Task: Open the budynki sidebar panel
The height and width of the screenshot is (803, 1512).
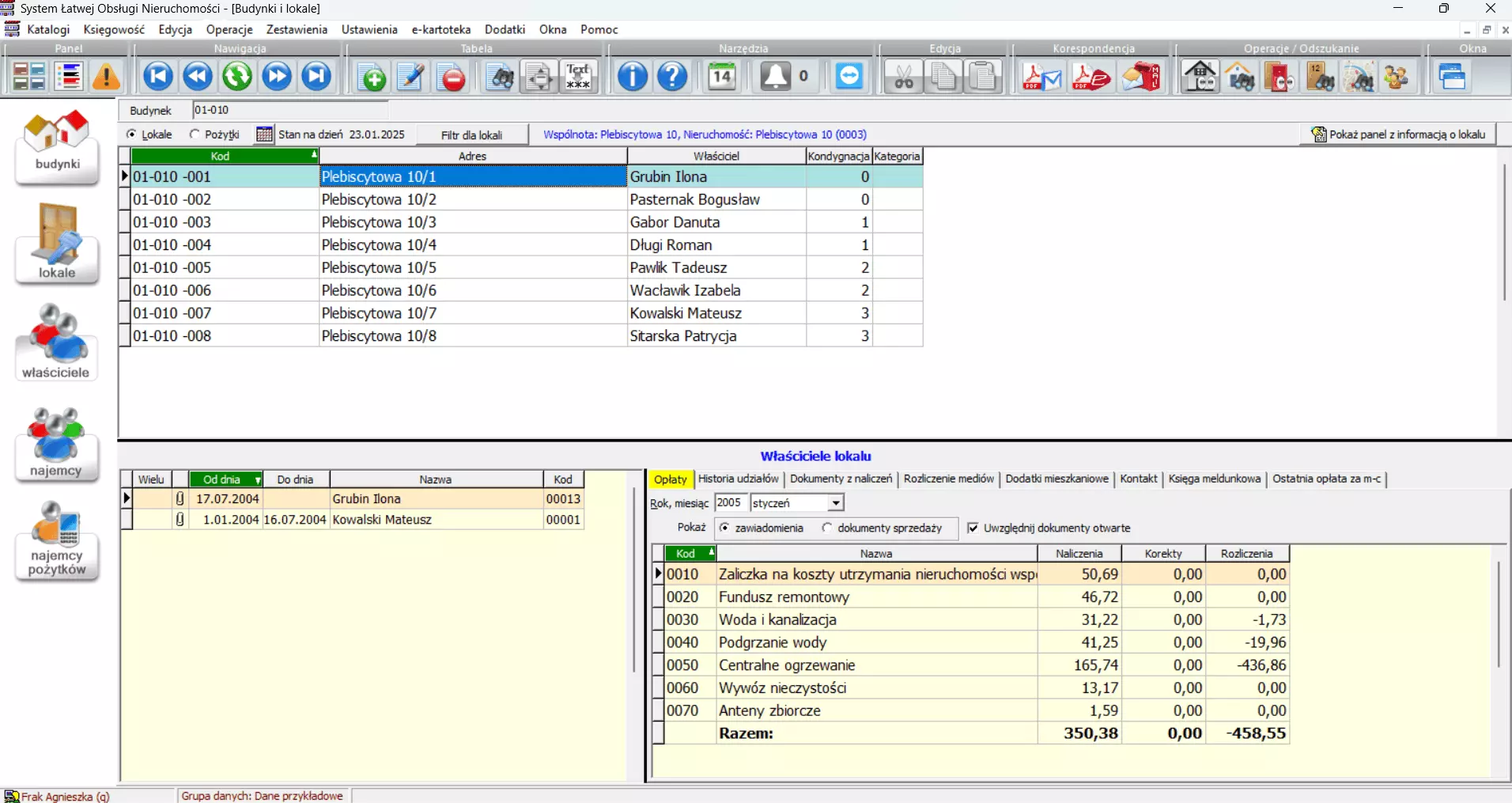Action: 57,146
